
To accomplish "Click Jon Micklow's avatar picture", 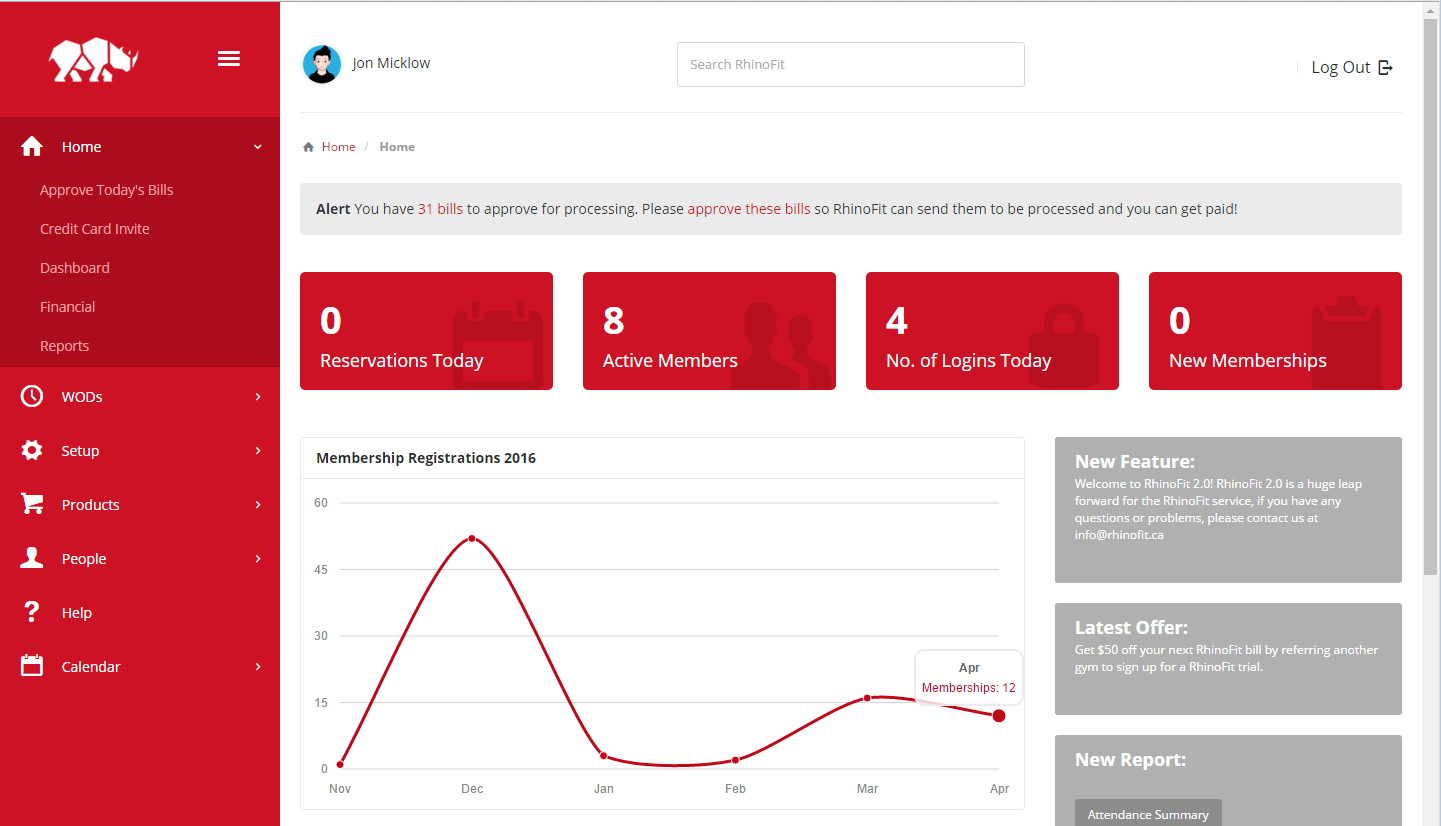I will click(322, 64).
